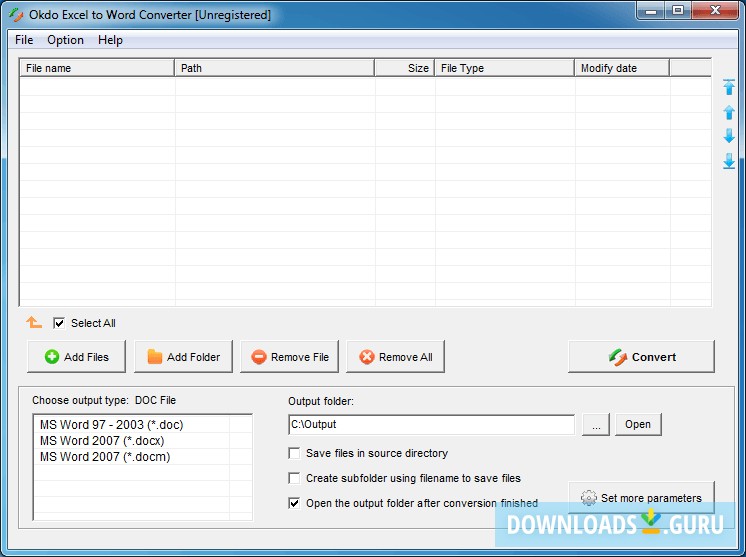Sort by Path column header

tap(275, 68)
